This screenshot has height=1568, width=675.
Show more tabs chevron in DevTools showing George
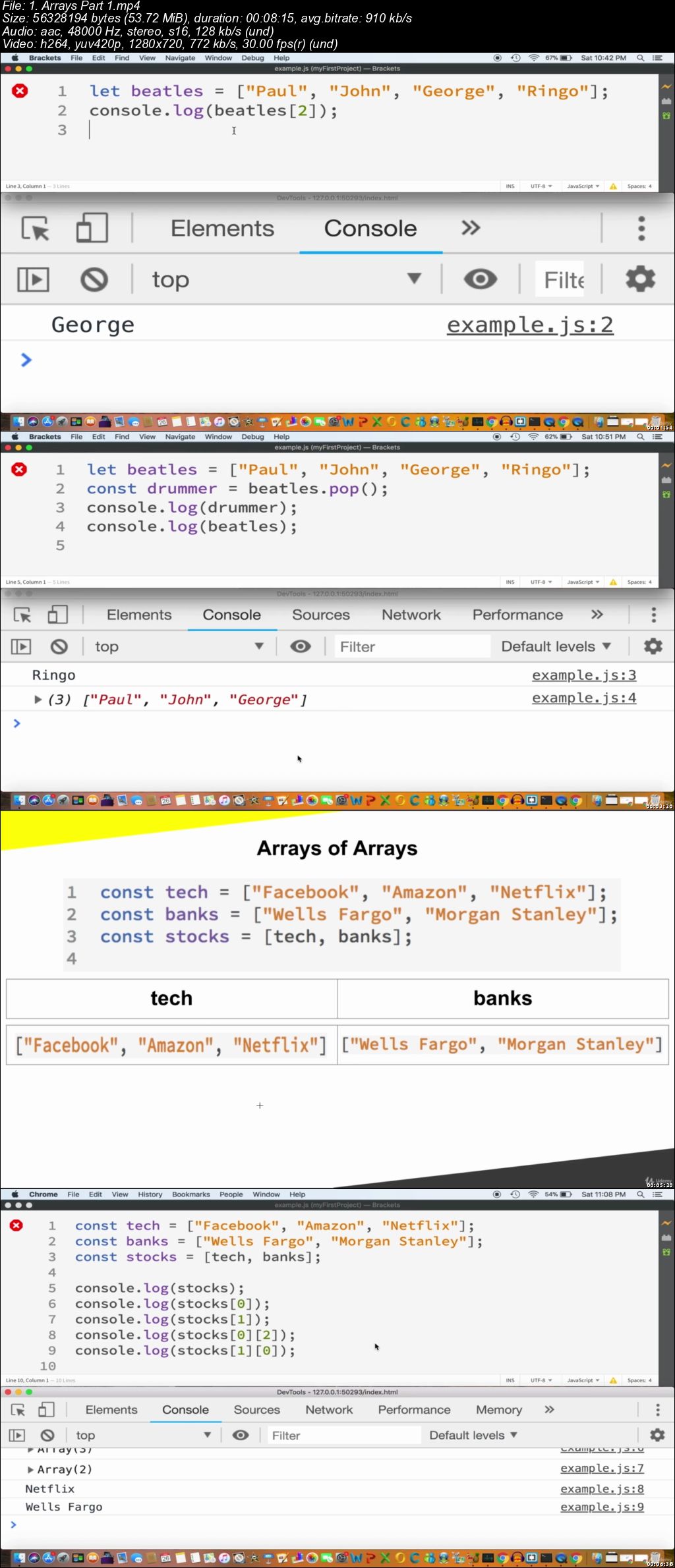tap(471, 228)
